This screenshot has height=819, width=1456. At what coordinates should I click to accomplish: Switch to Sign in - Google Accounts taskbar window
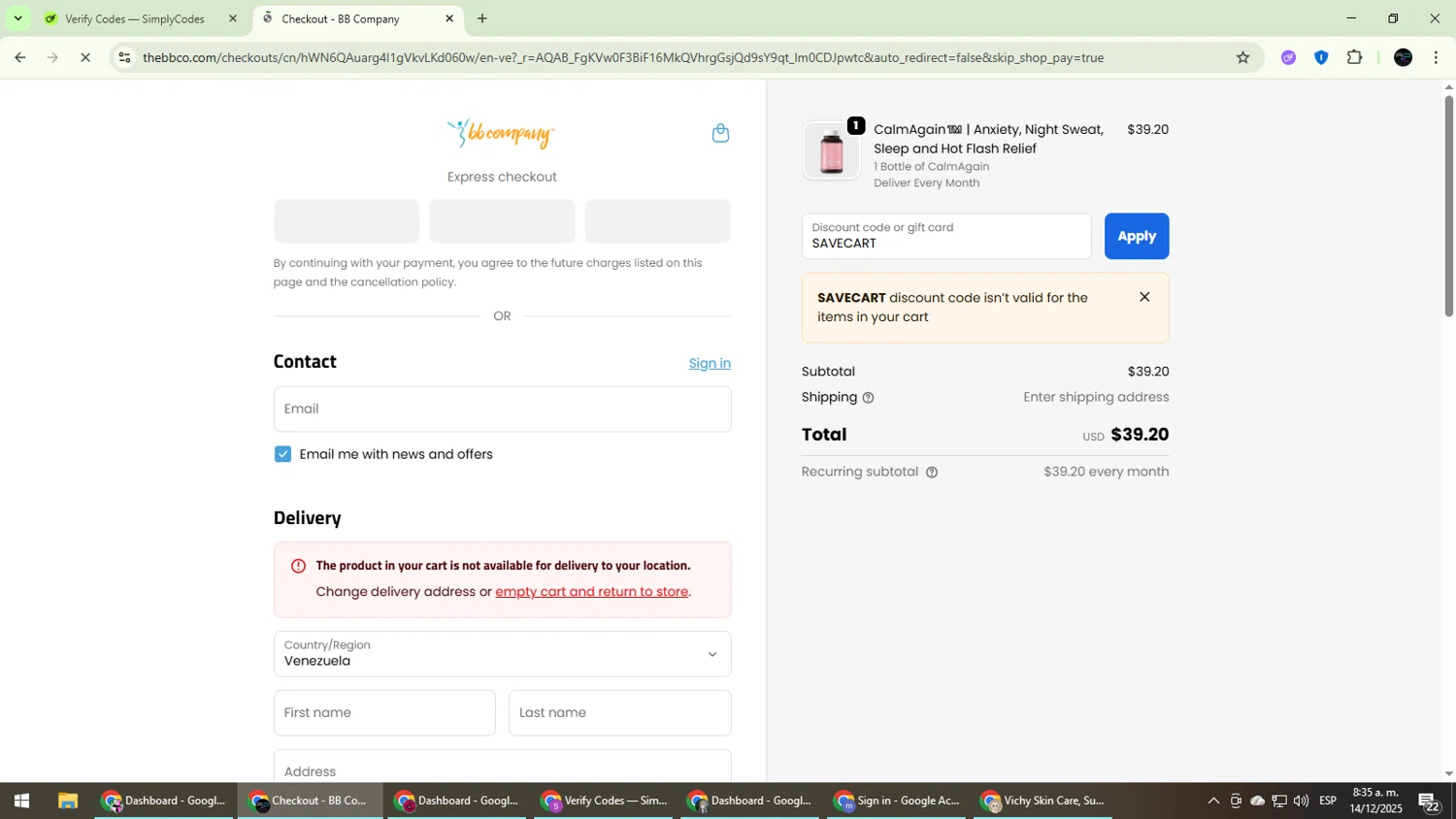coord(897,801)
